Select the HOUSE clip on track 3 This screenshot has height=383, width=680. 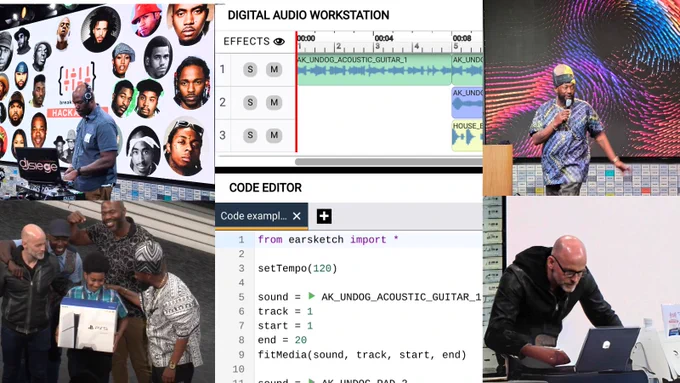click(468, 135)
